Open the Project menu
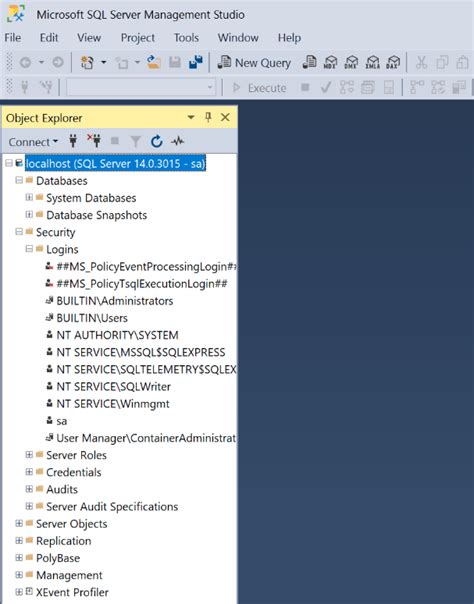This screenshot has width=474, height=604. click(137, 38)
